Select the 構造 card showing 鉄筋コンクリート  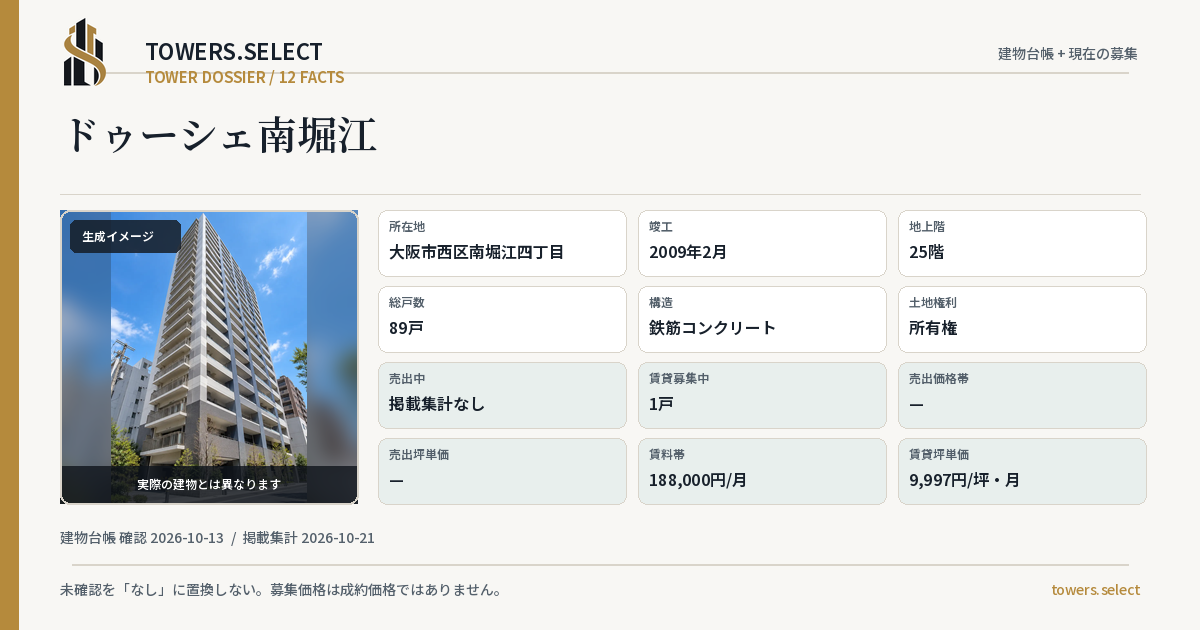click(762, 319)
